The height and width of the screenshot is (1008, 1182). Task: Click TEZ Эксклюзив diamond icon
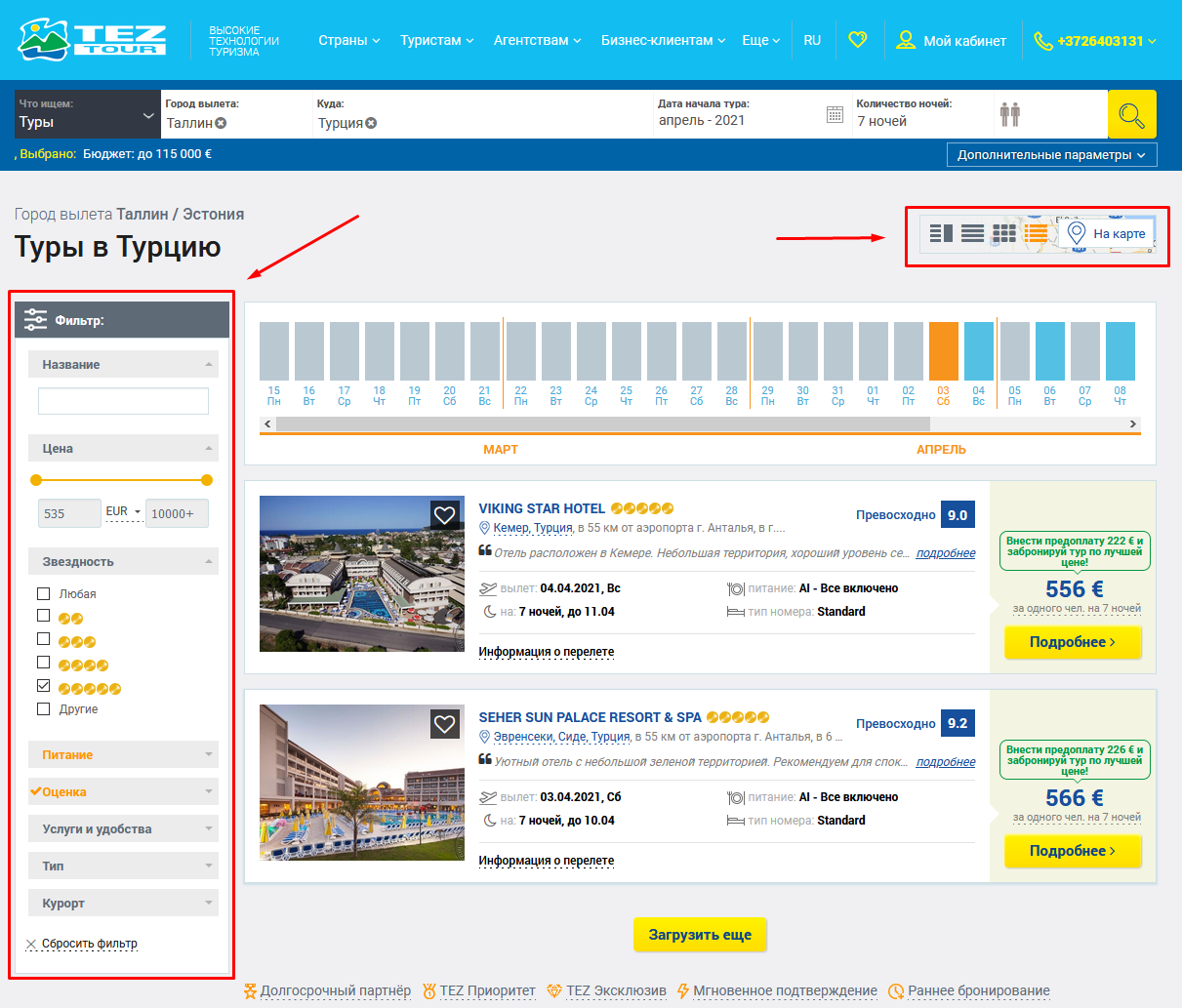(554, 990)
